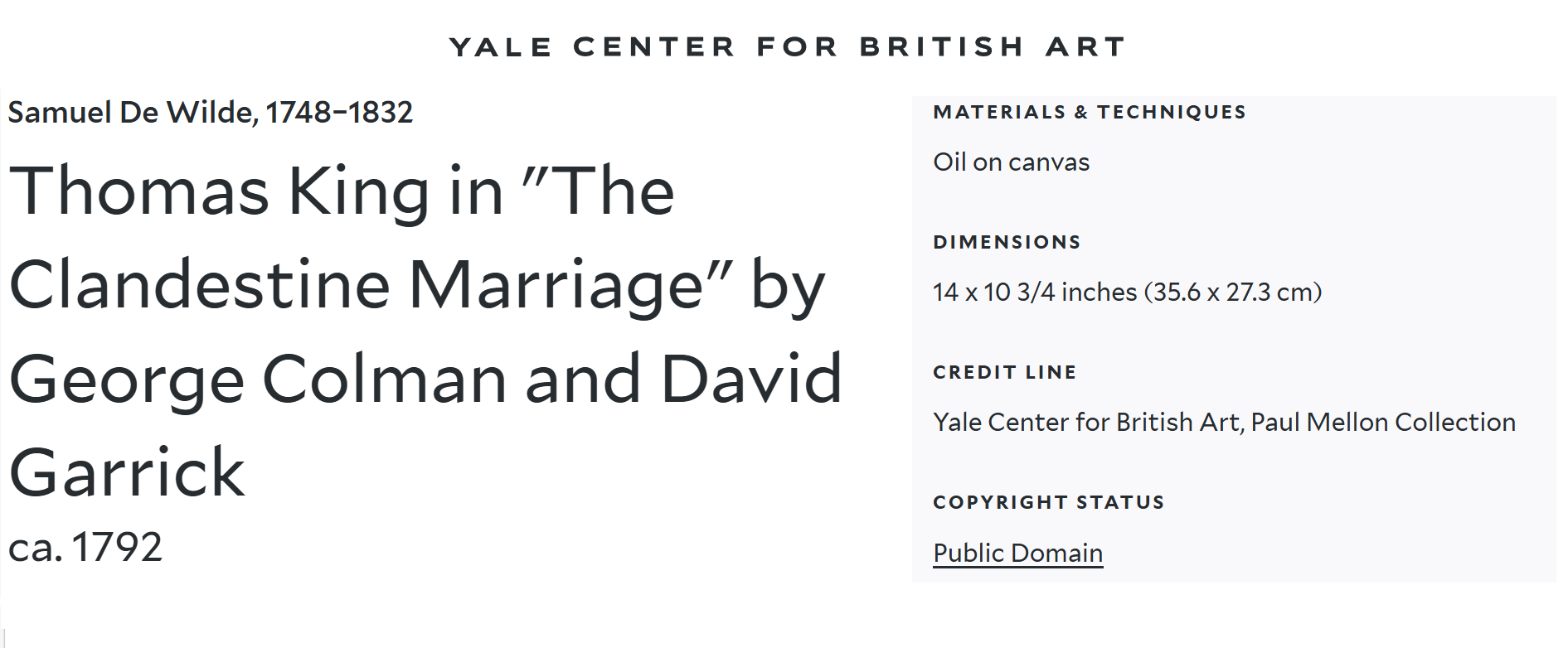1568x648 pixels.
Task: Click the Materials & Techniques heading
Action: click(1089, 113)
